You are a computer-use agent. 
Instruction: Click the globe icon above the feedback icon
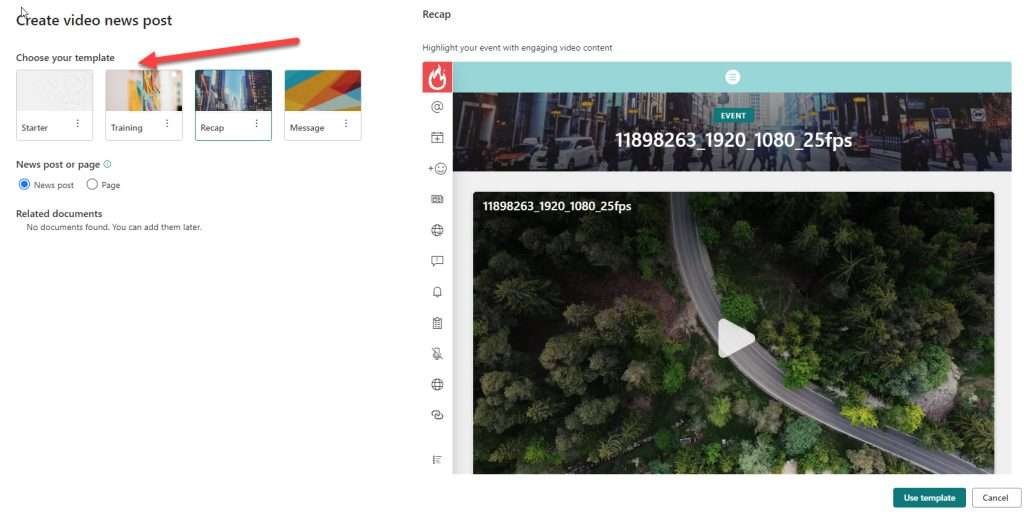click(x=438, y=230)
